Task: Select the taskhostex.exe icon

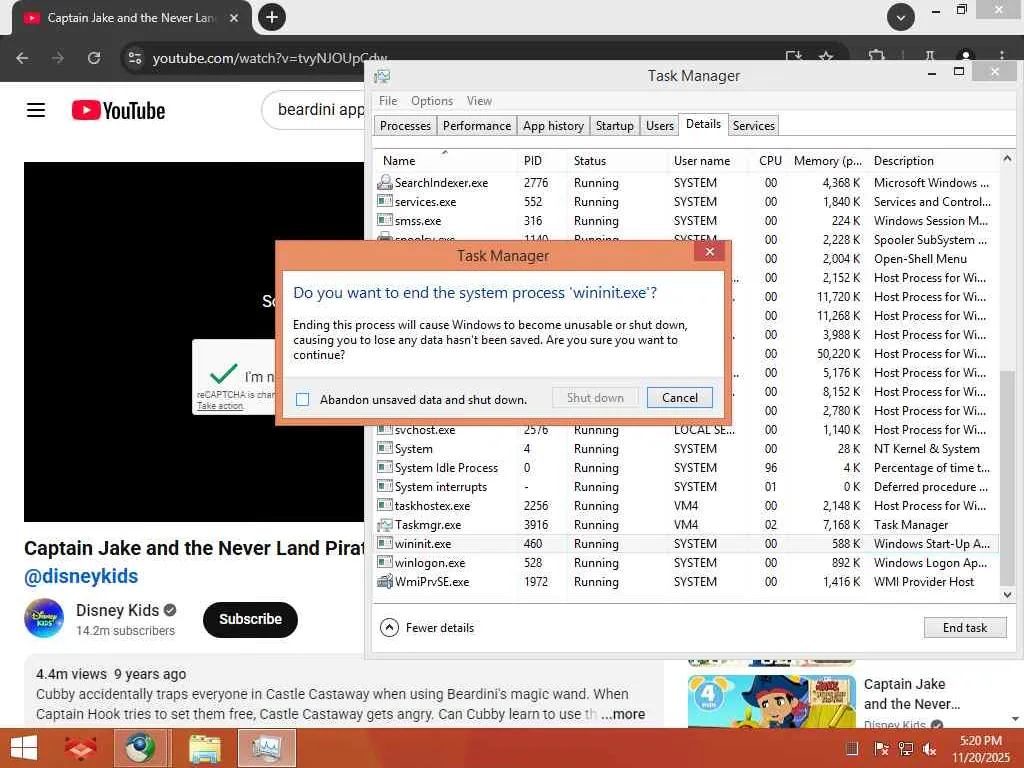Action: tap(385, 505)
